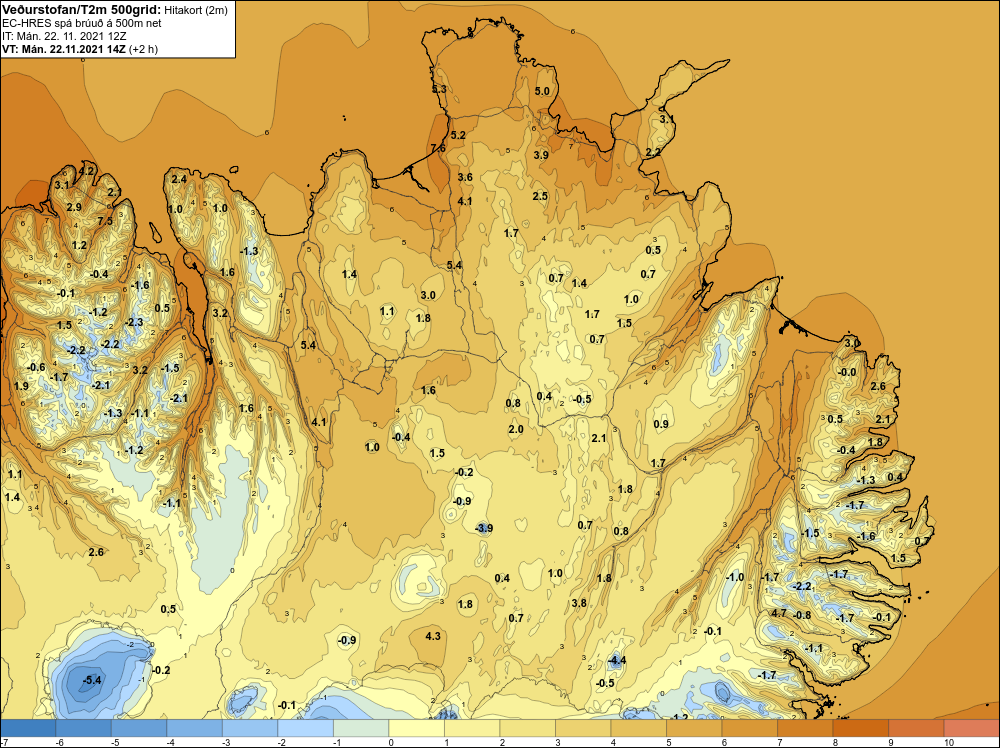This screenshot has height=748, width=1000.
Task: Click the -5.4 temperature value
Action: (x=92, y=680)
